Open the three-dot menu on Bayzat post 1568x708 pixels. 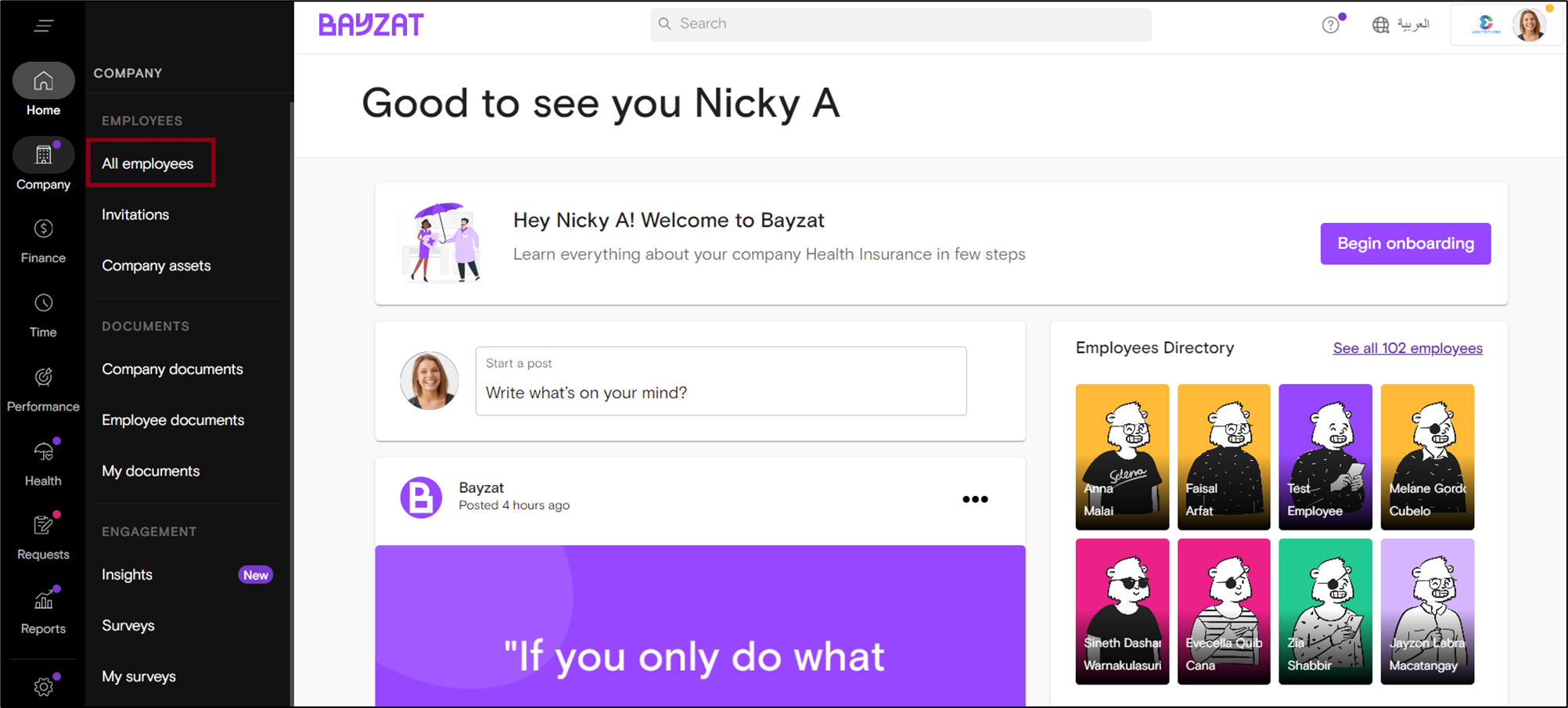click(975, 499)
